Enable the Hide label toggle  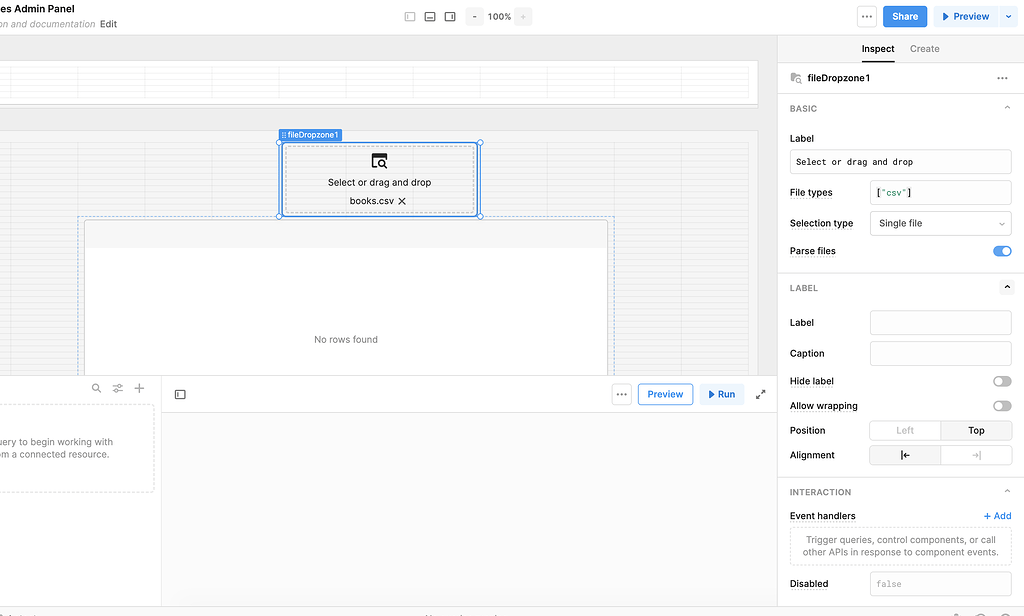click(1001, 381)
